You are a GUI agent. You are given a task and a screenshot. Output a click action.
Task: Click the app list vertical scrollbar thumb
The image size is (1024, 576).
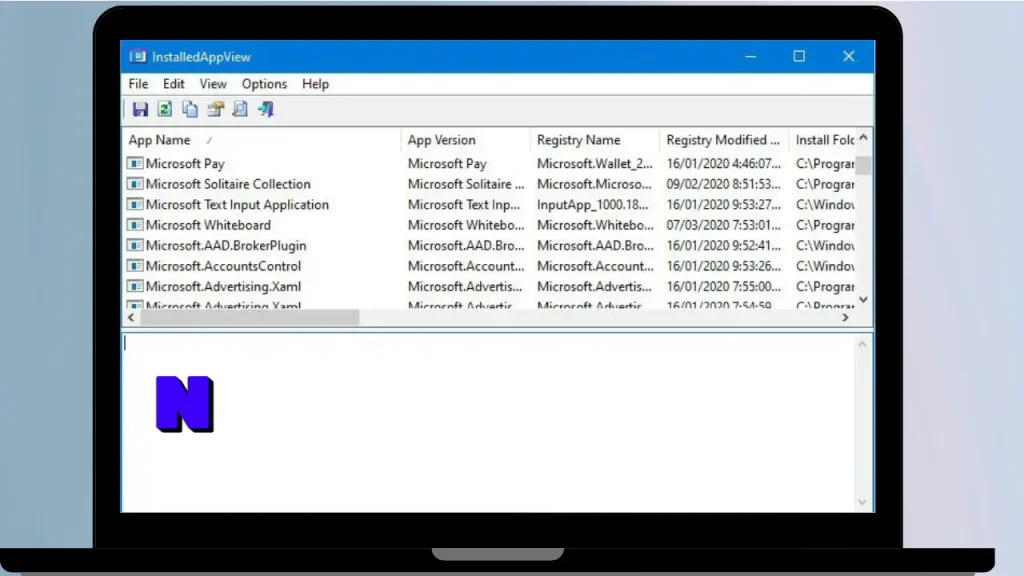[863, 165]
